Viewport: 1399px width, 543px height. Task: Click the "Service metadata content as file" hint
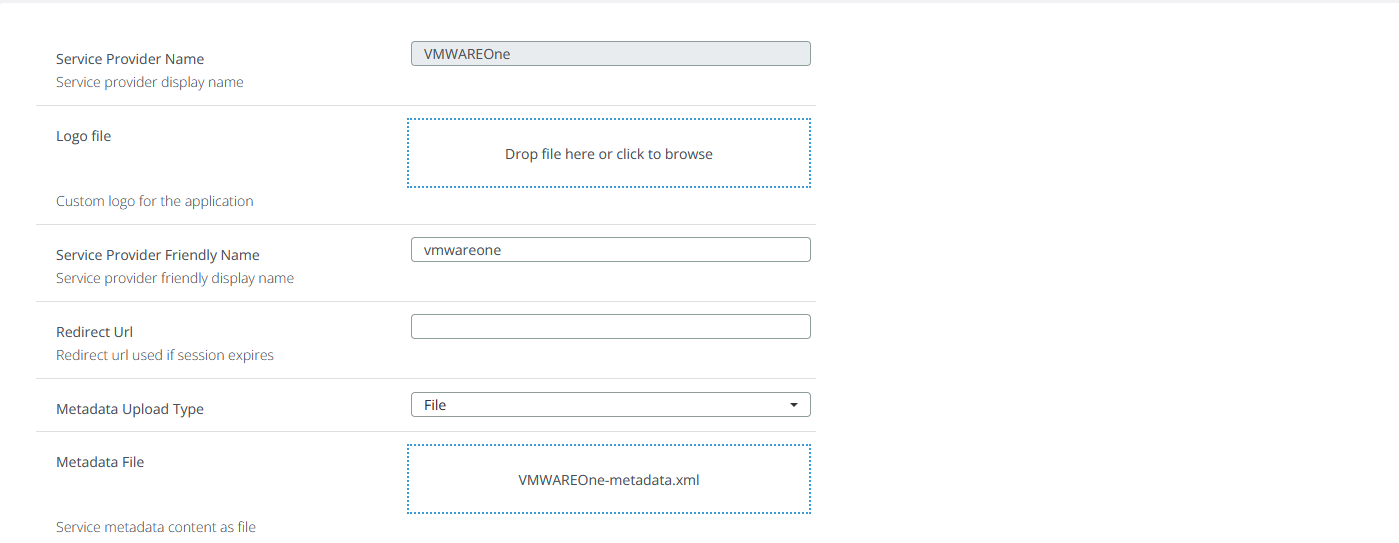[x=156, y=527]
